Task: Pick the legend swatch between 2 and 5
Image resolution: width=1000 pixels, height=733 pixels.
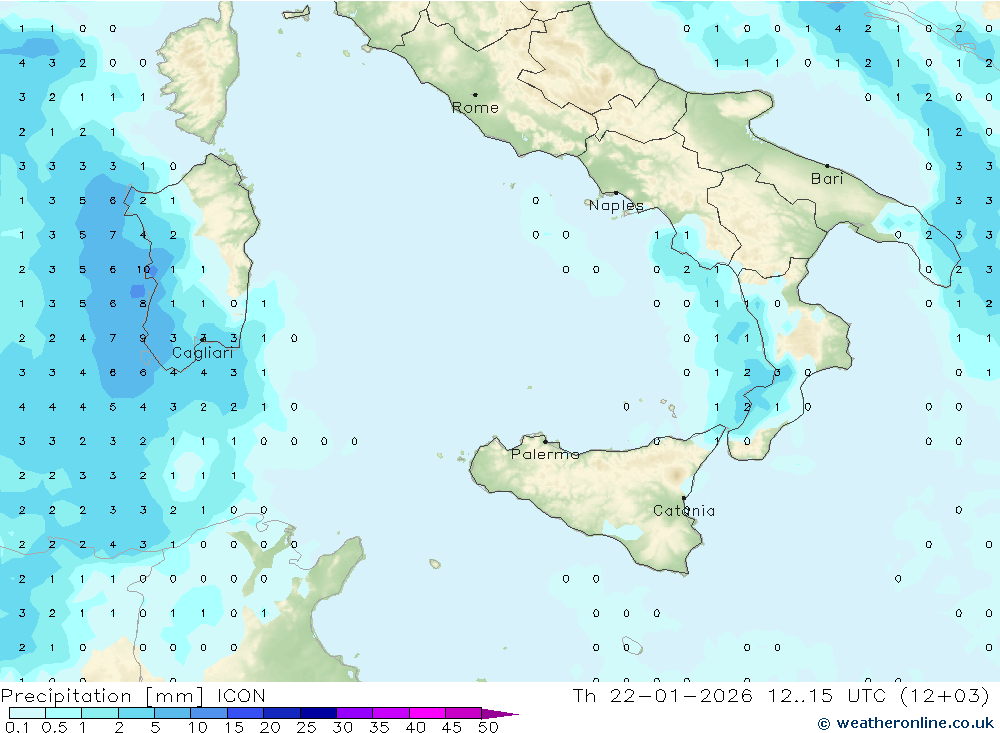Action: pos(136,713)
